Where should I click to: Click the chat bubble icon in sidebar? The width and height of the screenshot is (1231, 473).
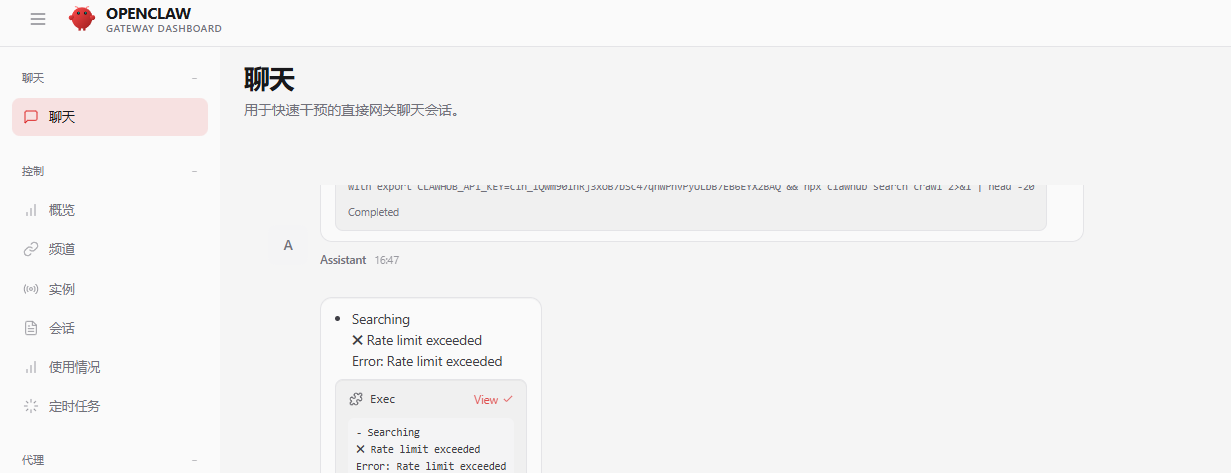pos(31,117)
